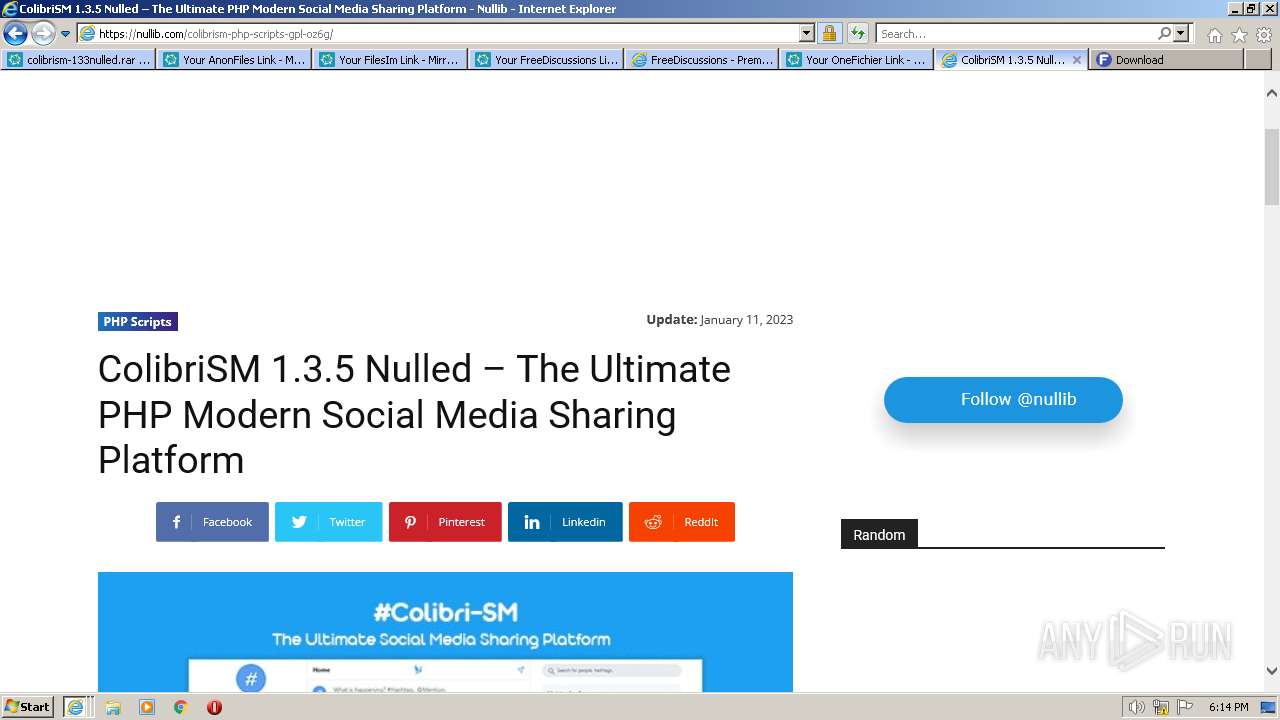The image size is (1280, 720).
Task: Open the volume speaker tray icon
Action: (x=1136, y=707)
